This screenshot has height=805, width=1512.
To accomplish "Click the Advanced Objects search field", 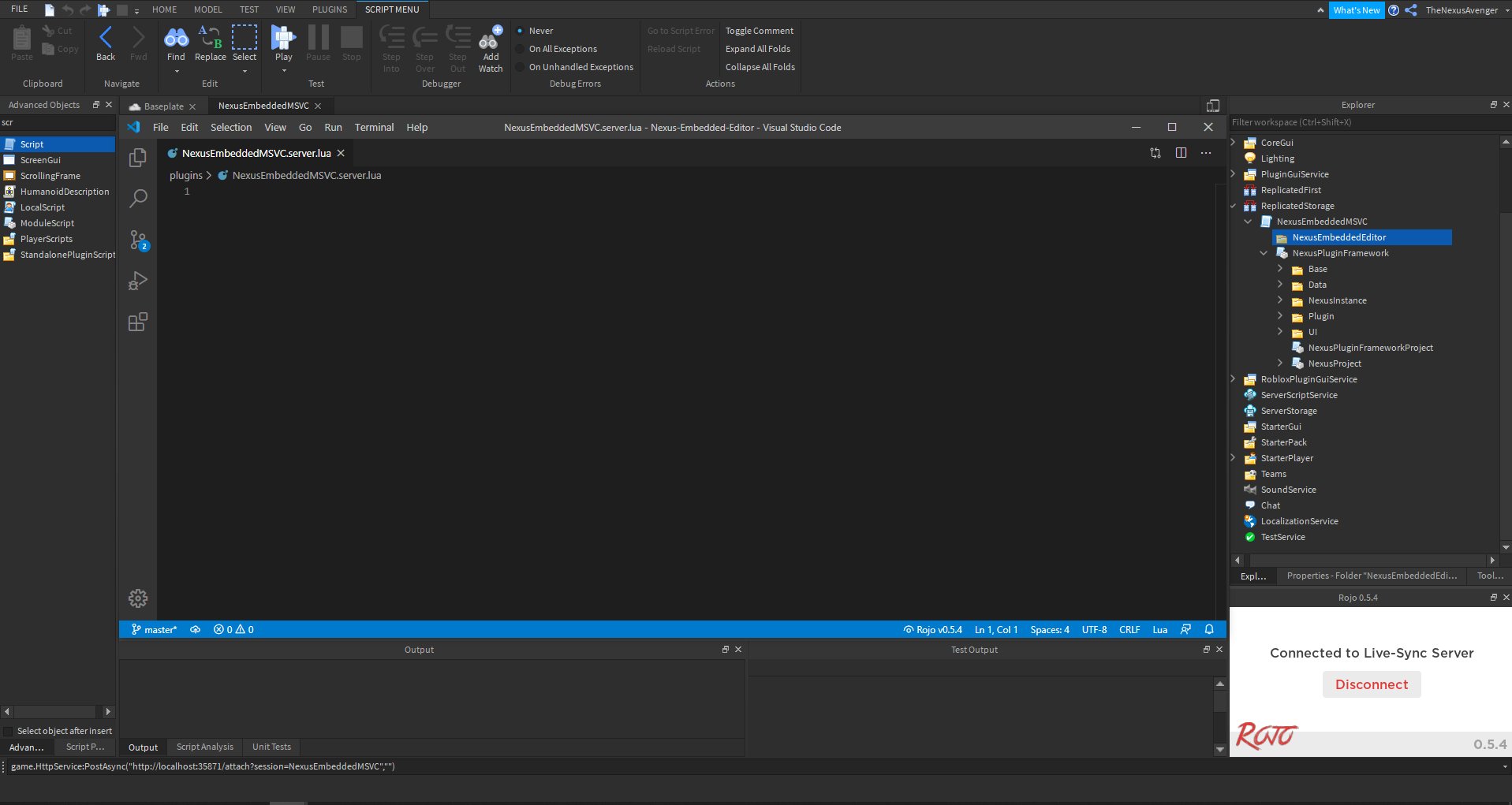I will [x=58, y=122].
